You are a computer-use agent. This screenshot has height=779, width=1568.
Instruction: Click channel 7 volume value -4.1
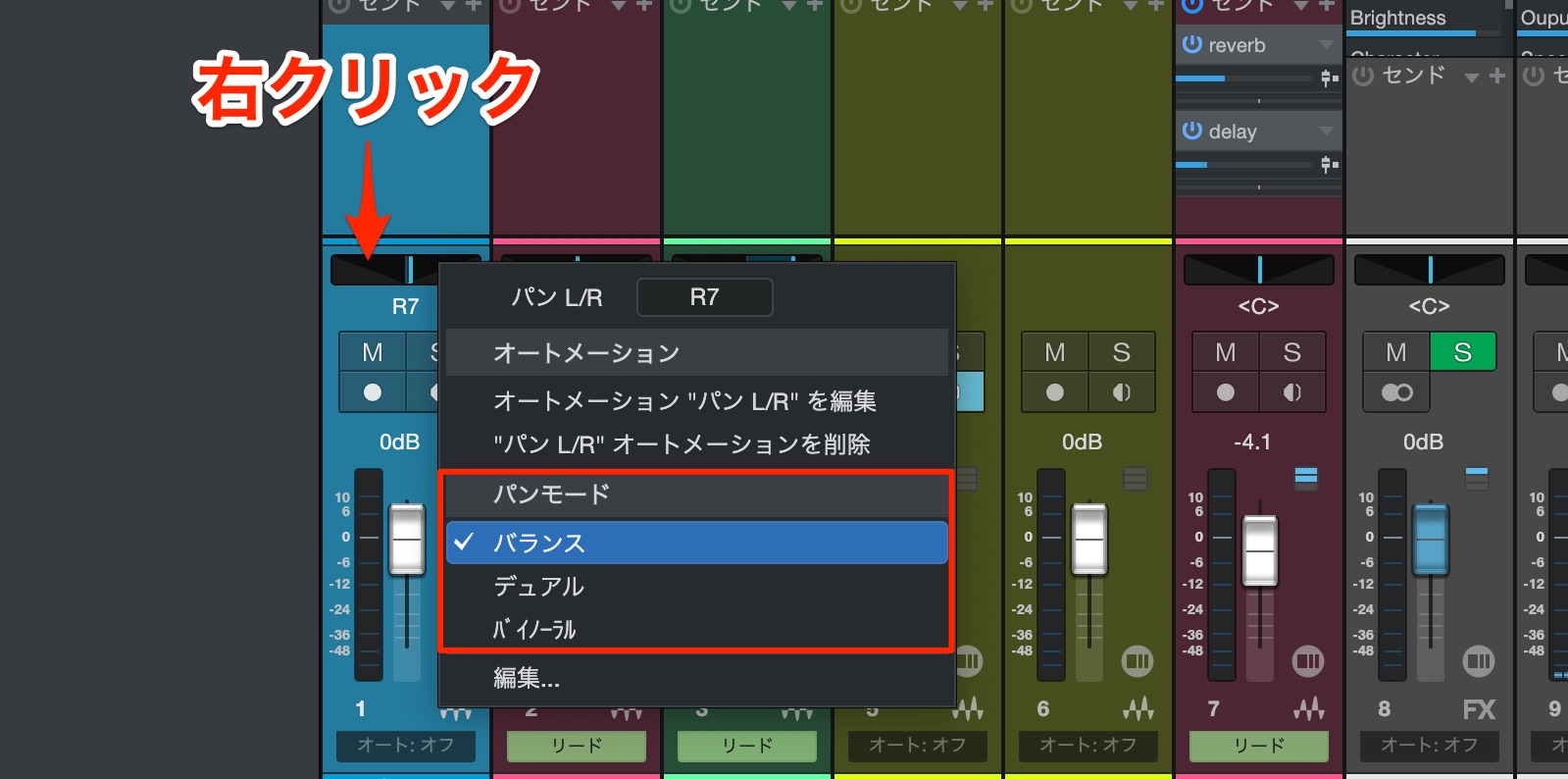coord(1252,442)
